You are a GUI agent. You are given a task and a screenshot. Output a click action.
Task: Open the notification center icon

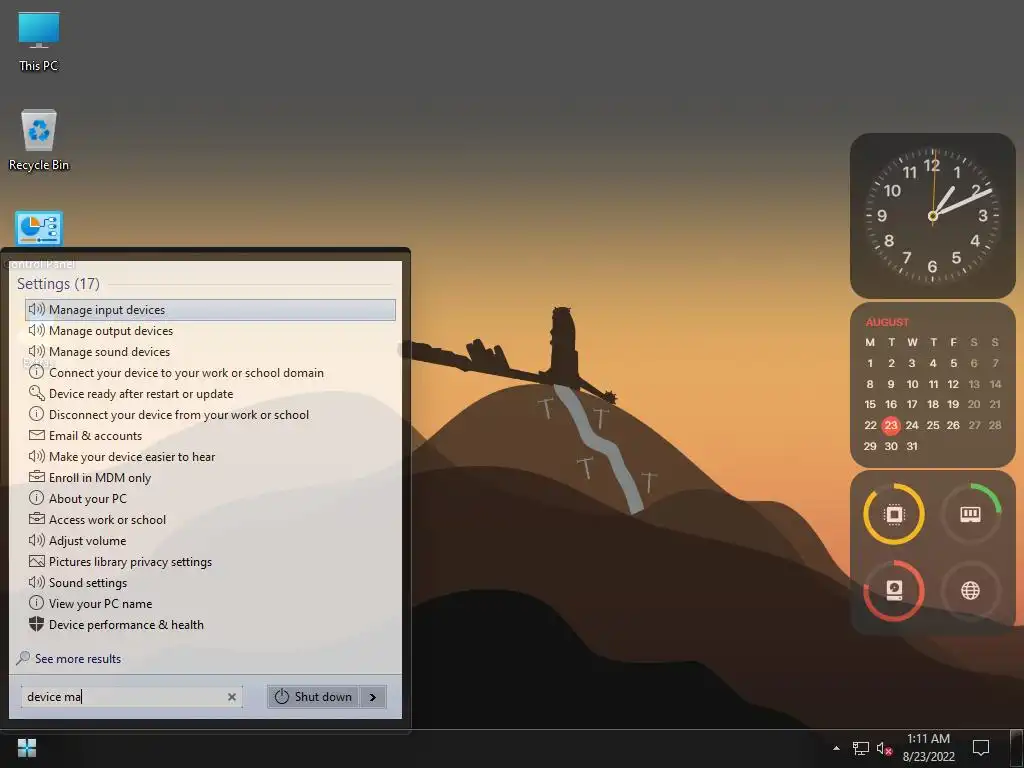tap(980, 748)
